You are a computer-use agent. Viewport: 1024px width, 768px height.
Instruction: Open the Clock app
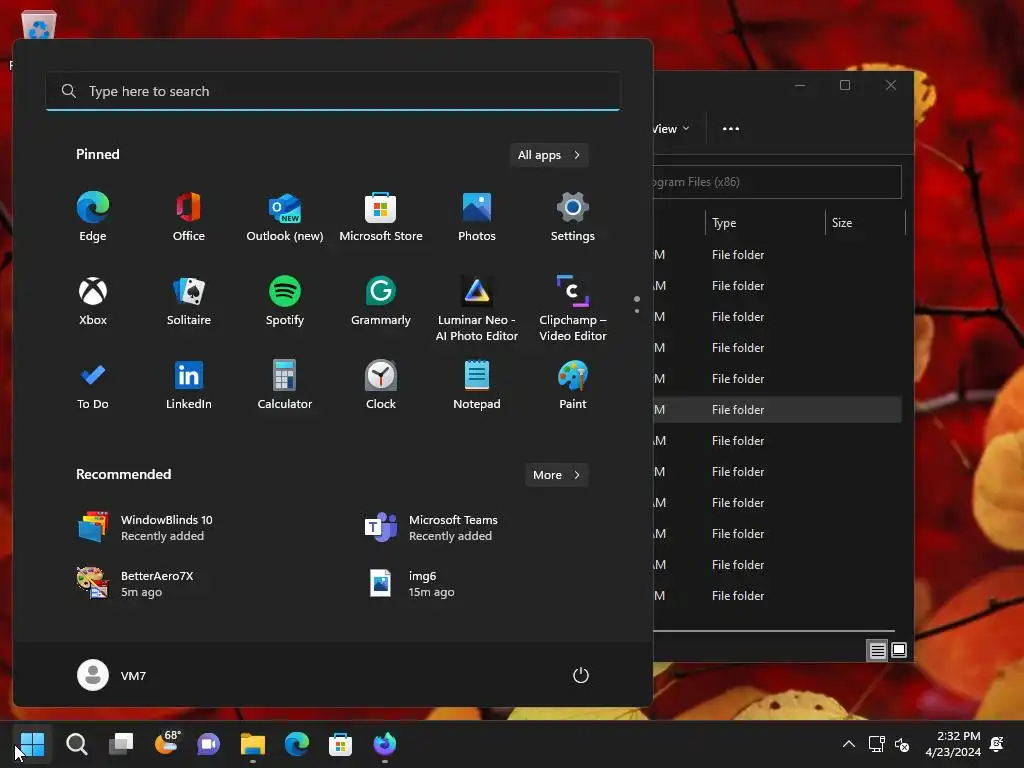pos(381,385)
